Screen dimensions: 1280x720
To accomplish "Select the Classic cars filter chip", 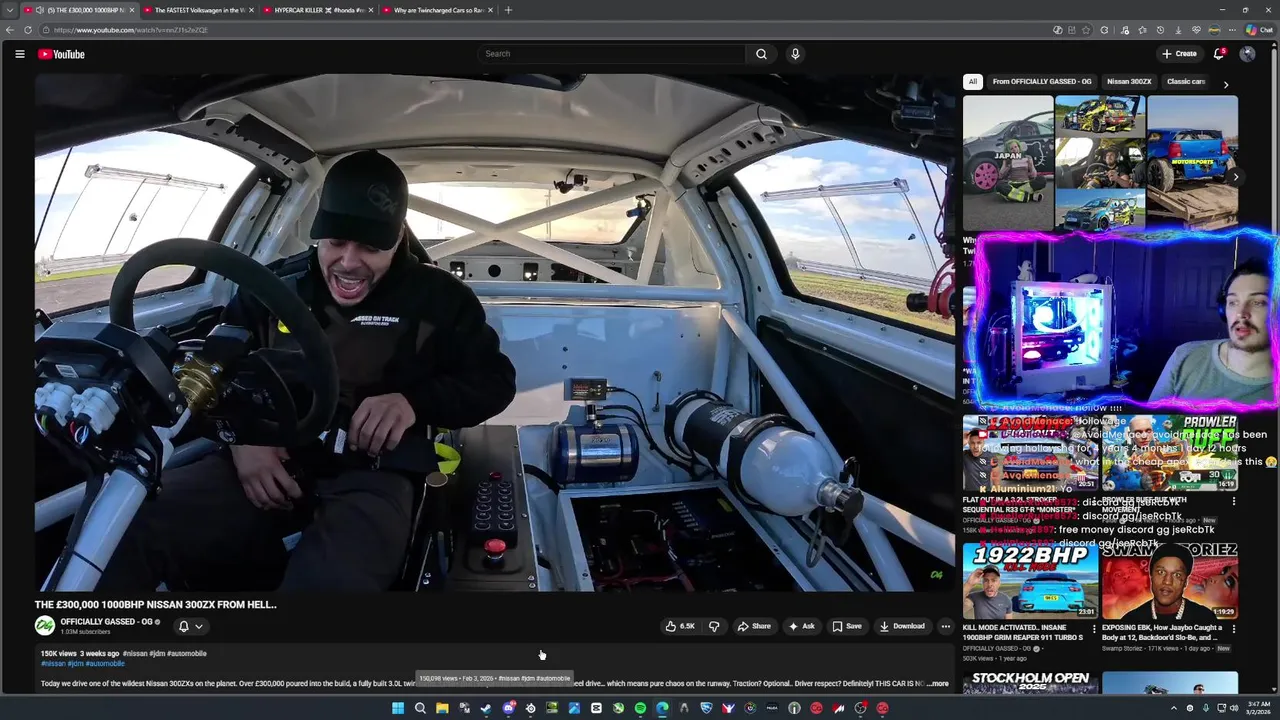I will (x=1186, y=82).
